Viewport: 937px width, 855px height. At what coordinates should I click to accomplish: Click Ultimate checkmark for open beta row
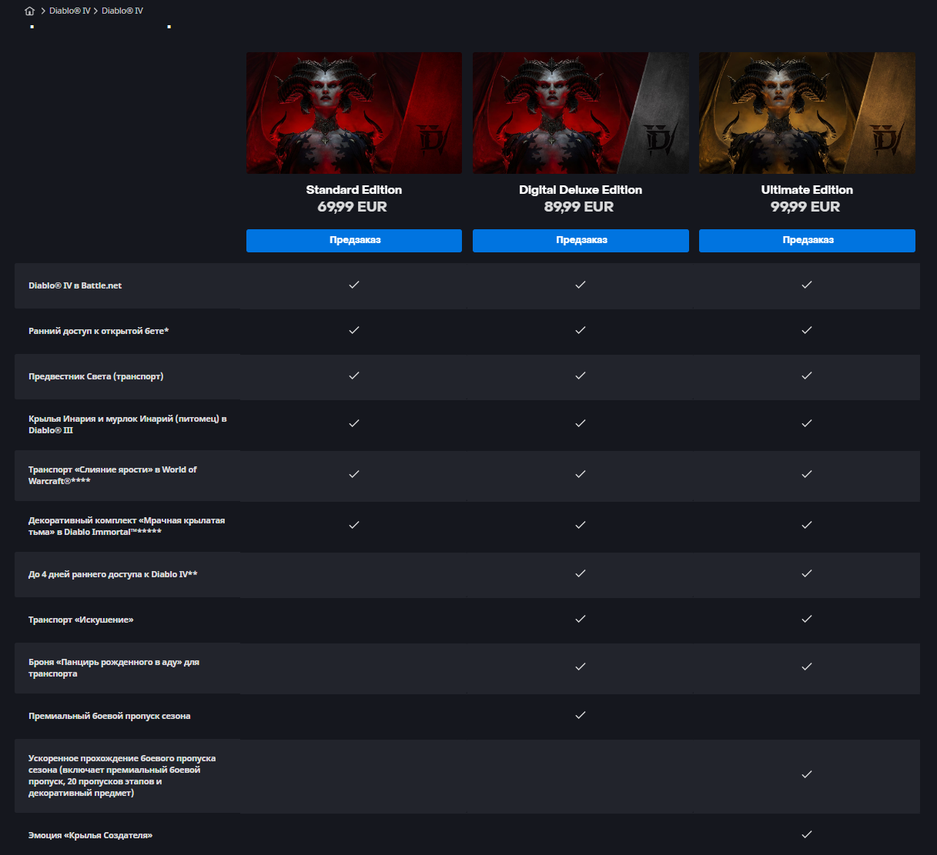point(807,330)
